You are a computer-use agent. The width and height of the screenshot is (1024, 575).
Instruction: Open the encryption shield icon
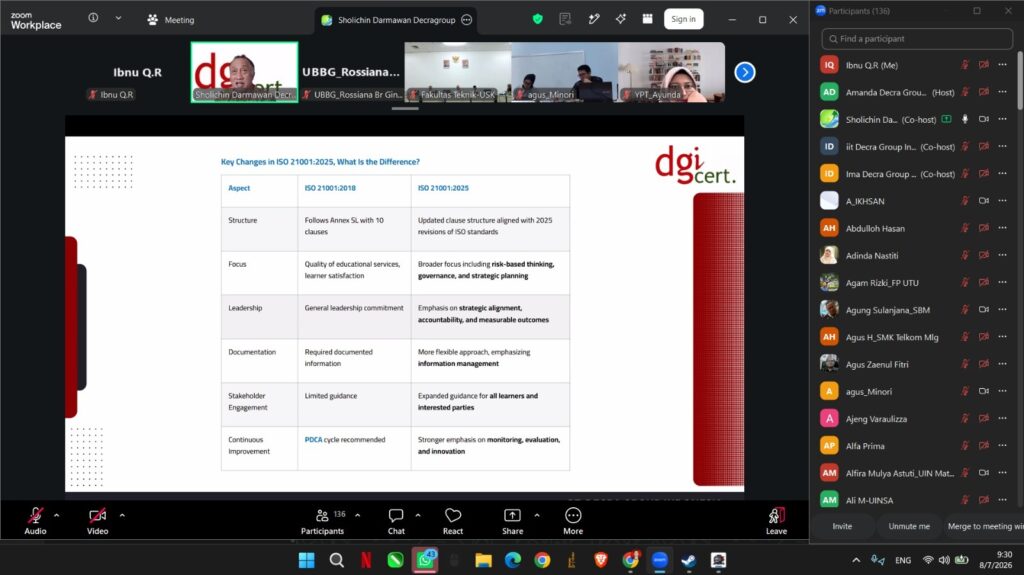pos(537,19)
